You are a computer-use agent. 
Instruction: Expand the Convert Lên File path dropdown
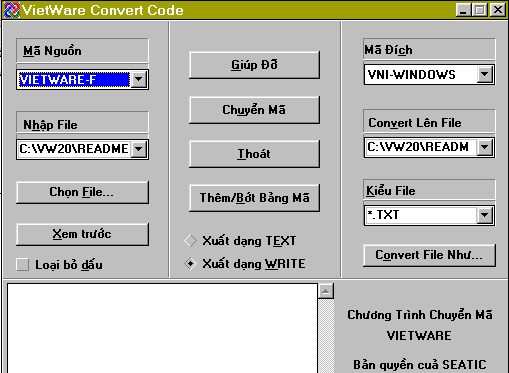click(485, 147)
